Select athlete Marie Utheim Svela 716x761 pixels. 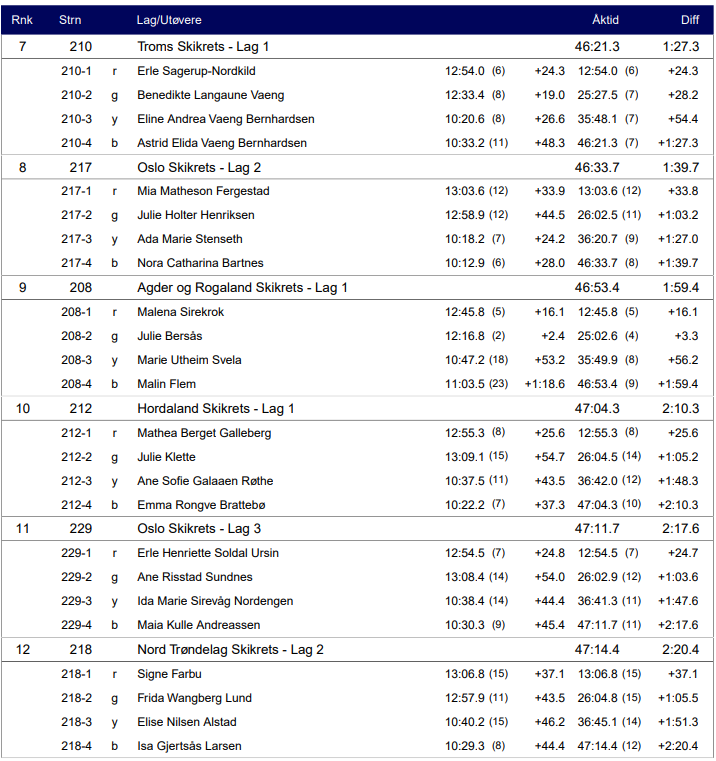(189, 360)
